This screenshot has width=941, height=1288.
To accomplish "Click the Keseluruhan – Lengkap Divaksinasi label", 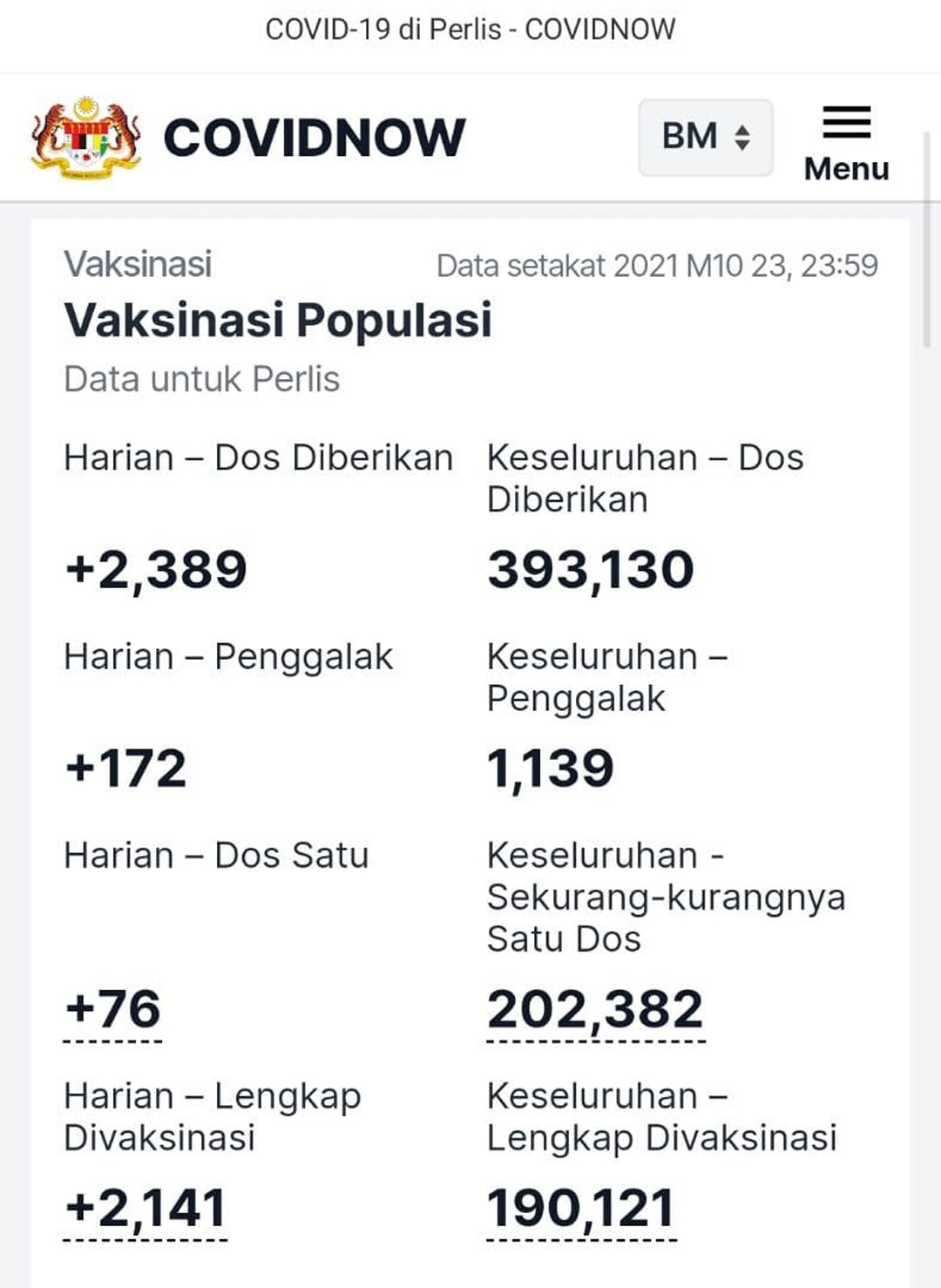I will [661, 1117].
